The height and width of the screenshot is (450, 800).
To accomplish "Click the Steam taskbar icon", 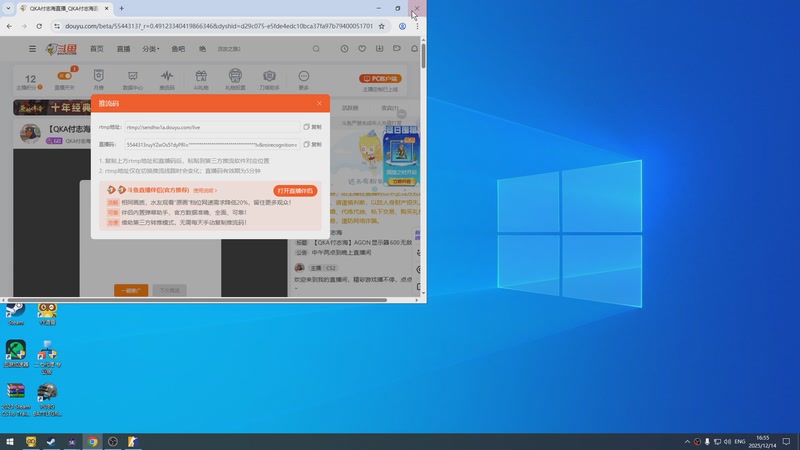I will click(x=51, y=442).
